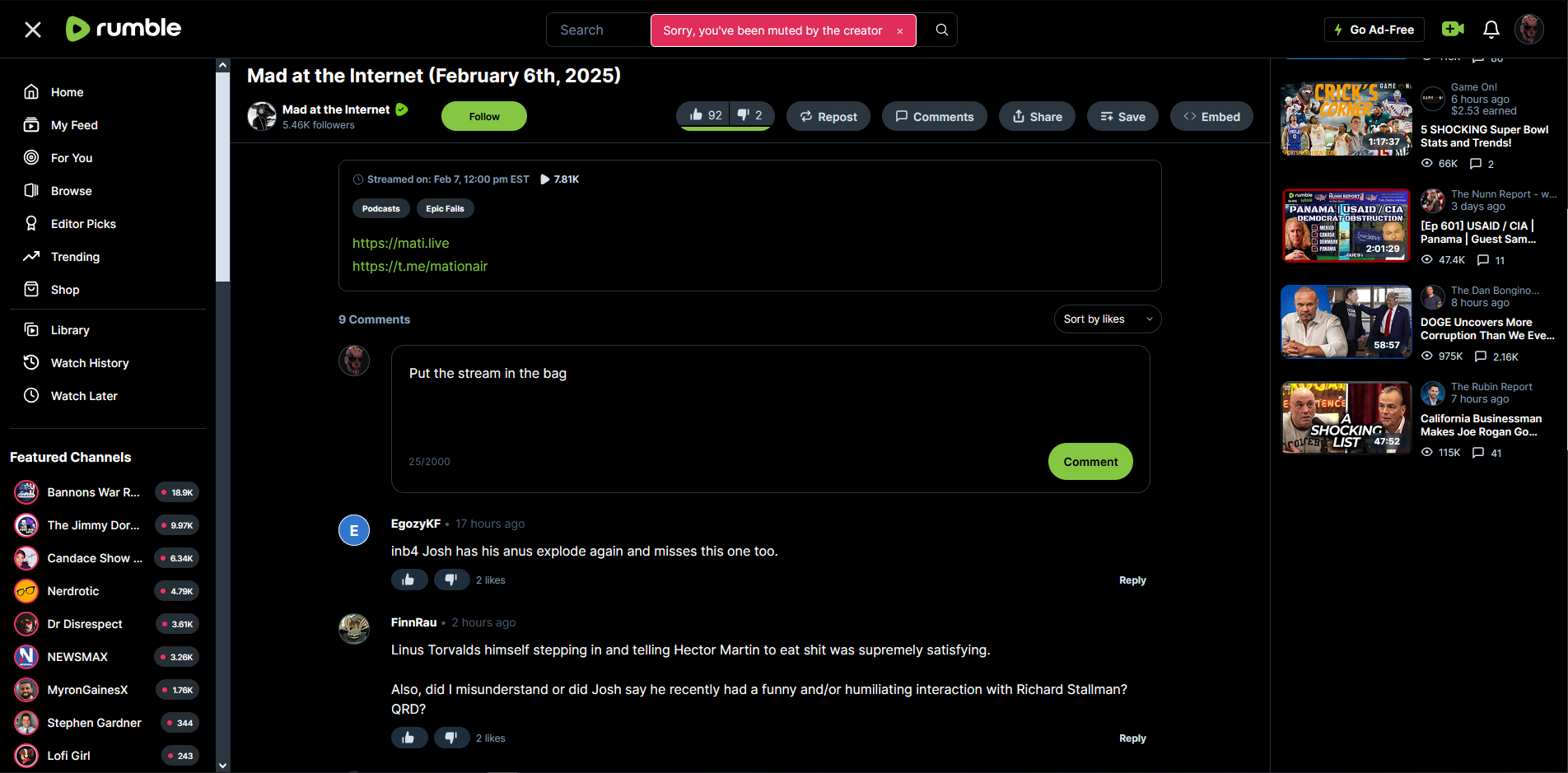1568x773 pixels.
Task: Open the Rumble home logo
Action: click(x=124, y=29)
